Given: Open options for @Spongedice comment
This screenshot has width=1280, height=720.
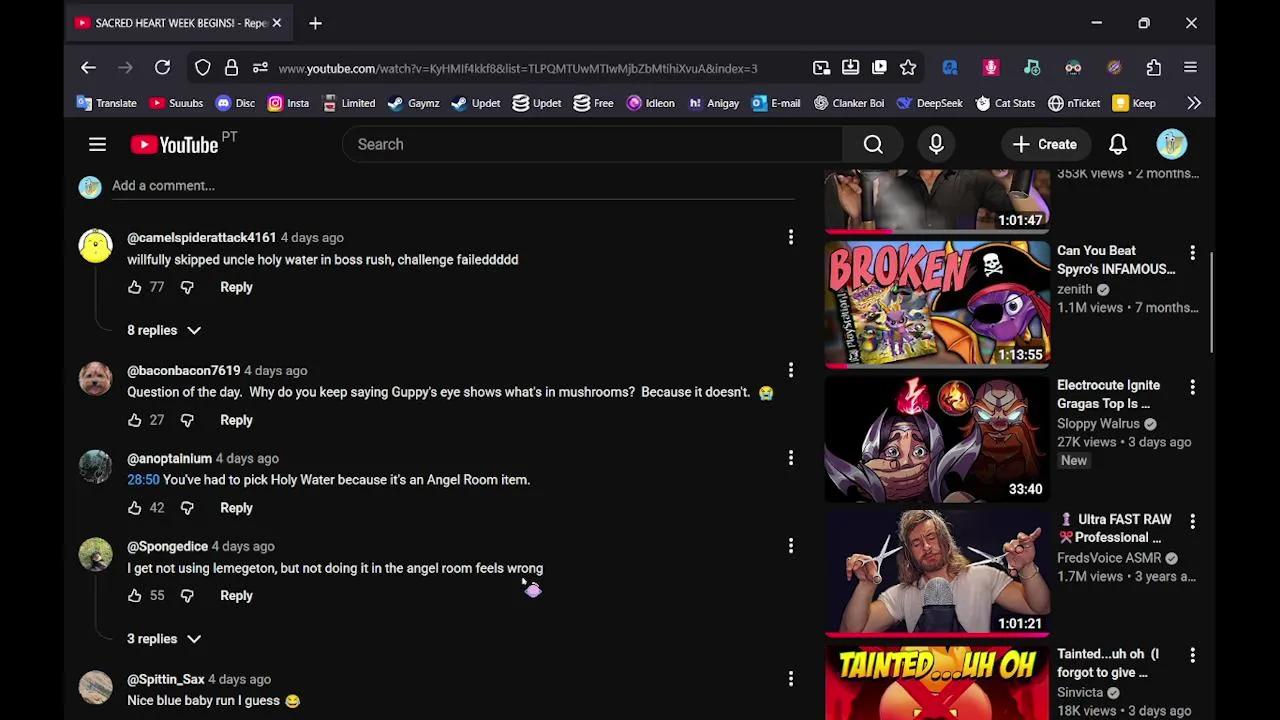Looking at the screenshot, I should [x=790, y=546].
